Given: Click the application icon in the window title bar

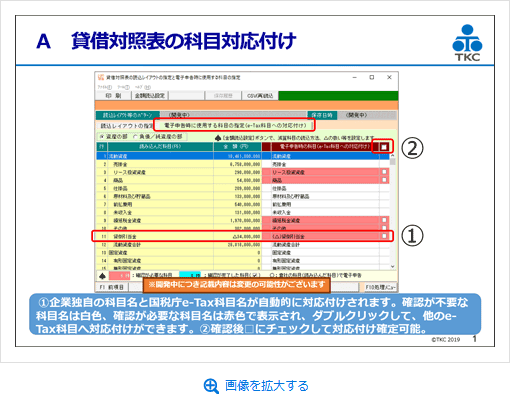Looking at the screenshot, I should pyautogui.click(x=101, y=77).
